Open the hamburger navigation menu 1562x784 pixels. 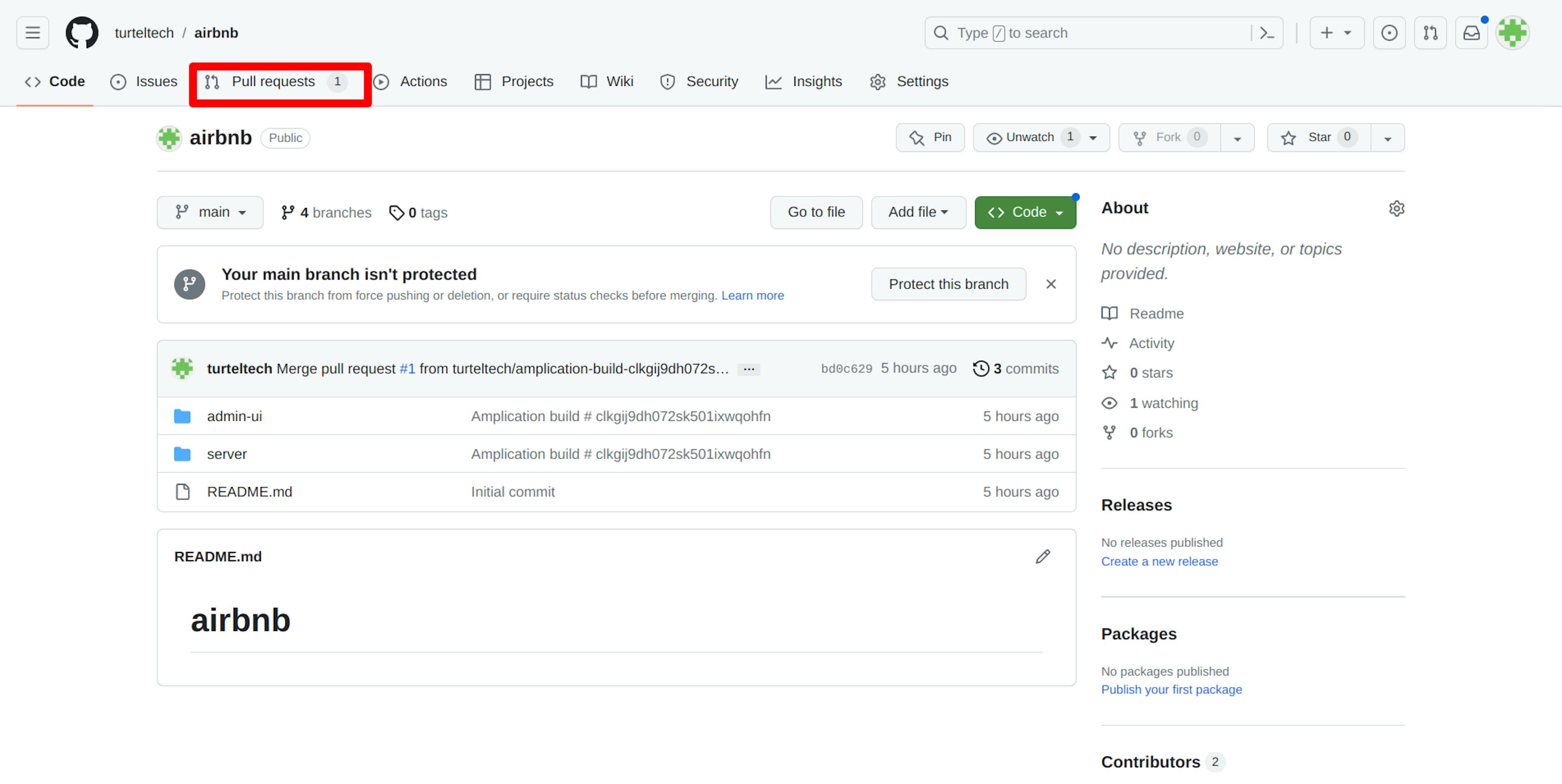click(33, 33)
